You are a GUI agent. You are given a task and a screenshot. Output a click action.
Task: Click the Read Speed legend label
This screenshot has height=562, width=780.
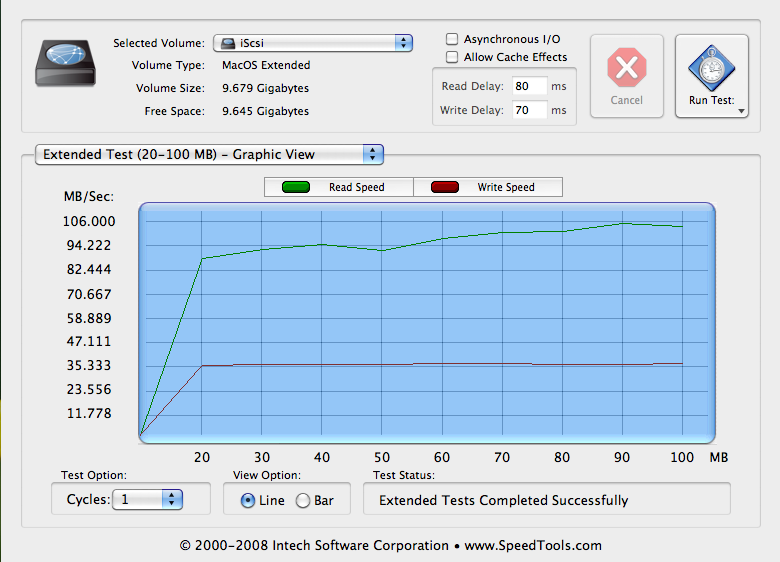(356, 187)
